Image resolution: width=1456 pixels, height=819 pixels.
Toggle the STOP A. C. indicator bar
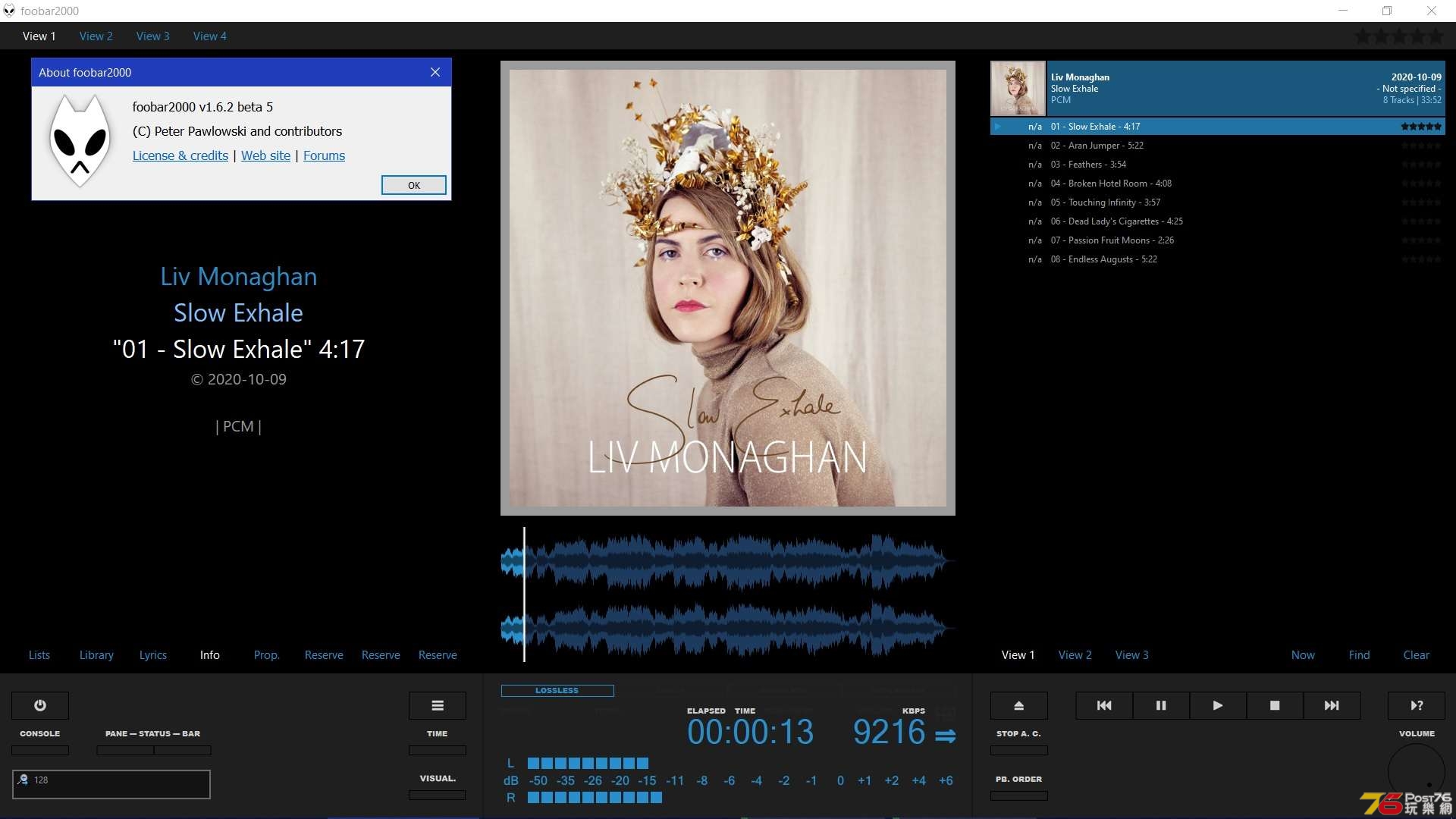pyautogui.click(x=1019, y=750)
